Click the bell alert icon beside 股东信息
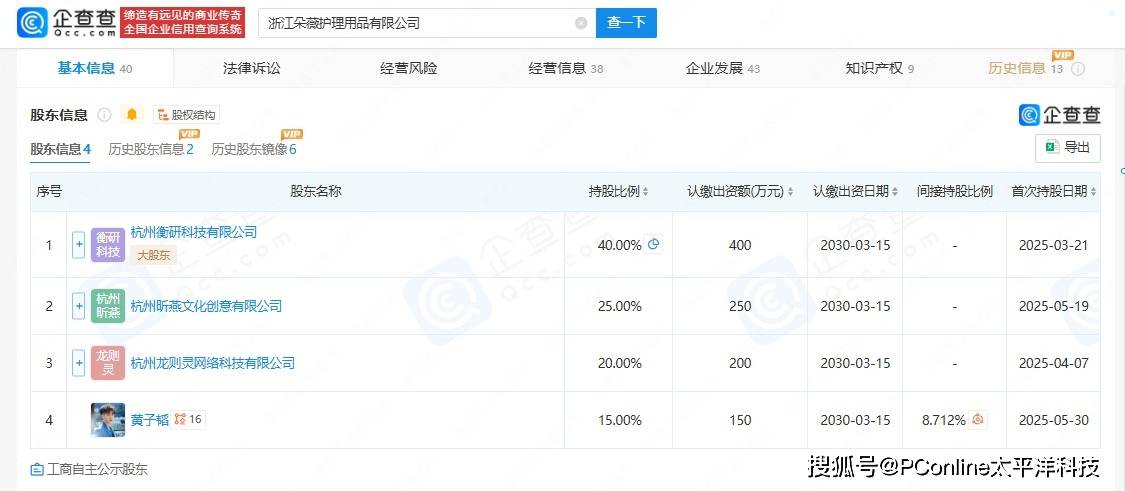1125x491 pixels. (131, 115)
